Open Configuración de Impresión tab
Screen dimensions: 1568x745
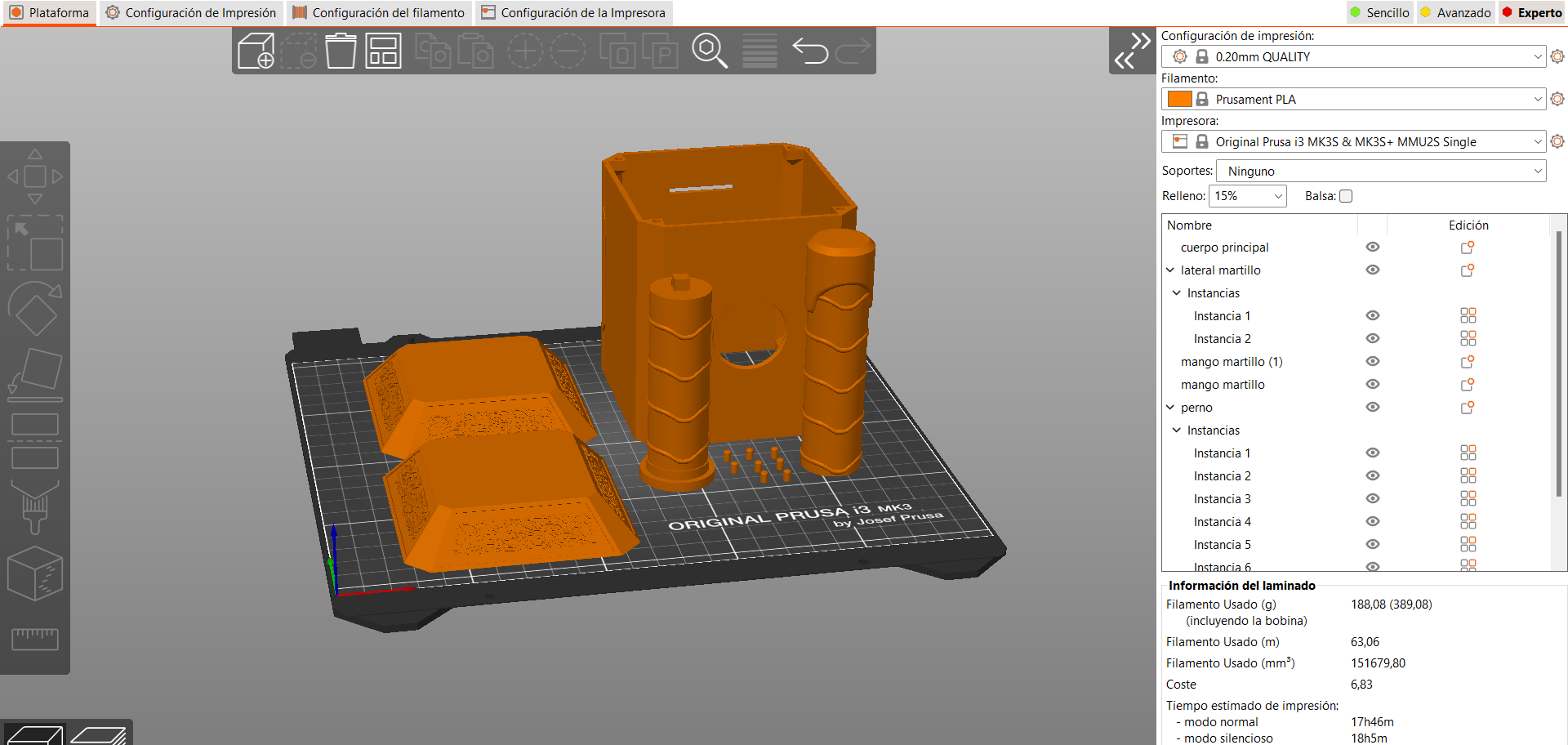[x=192, y=12]
